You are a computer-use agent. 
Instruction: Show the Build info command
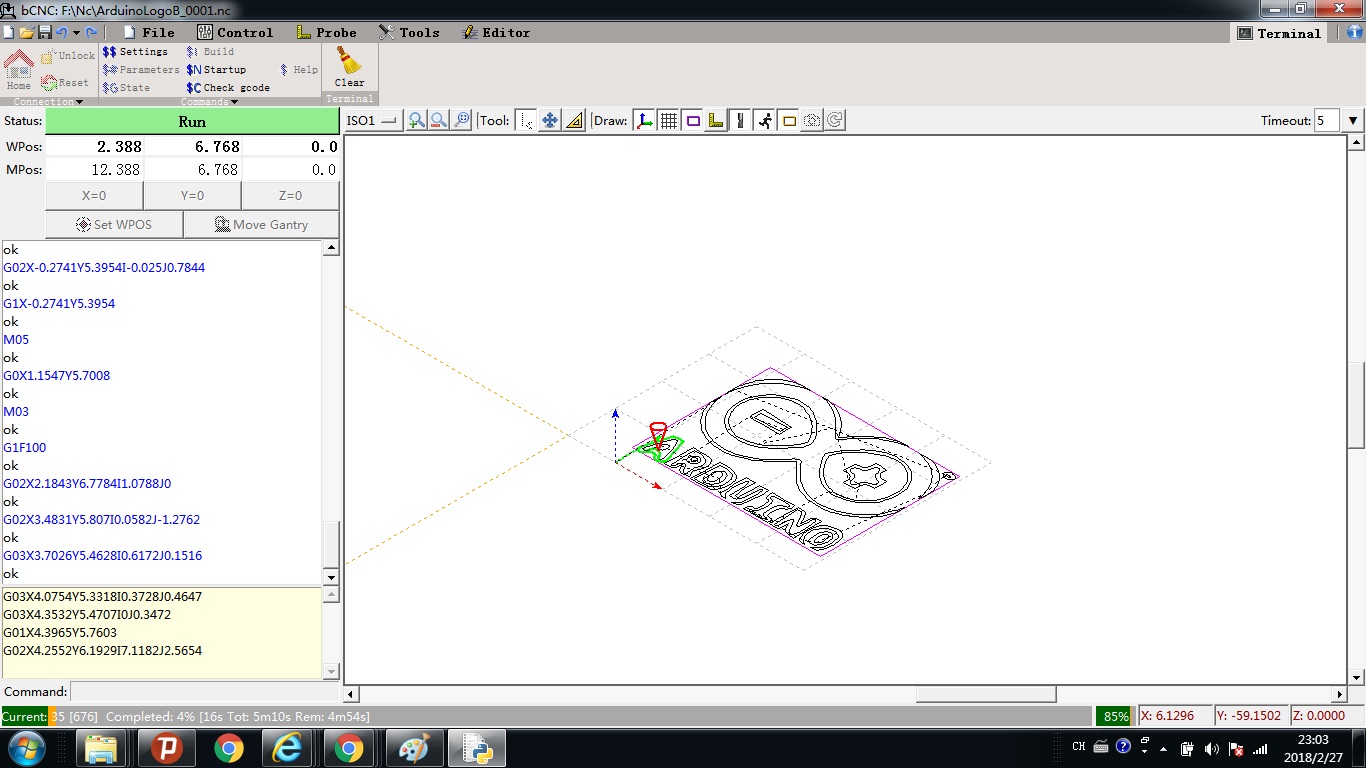click(x=210, y=52)
